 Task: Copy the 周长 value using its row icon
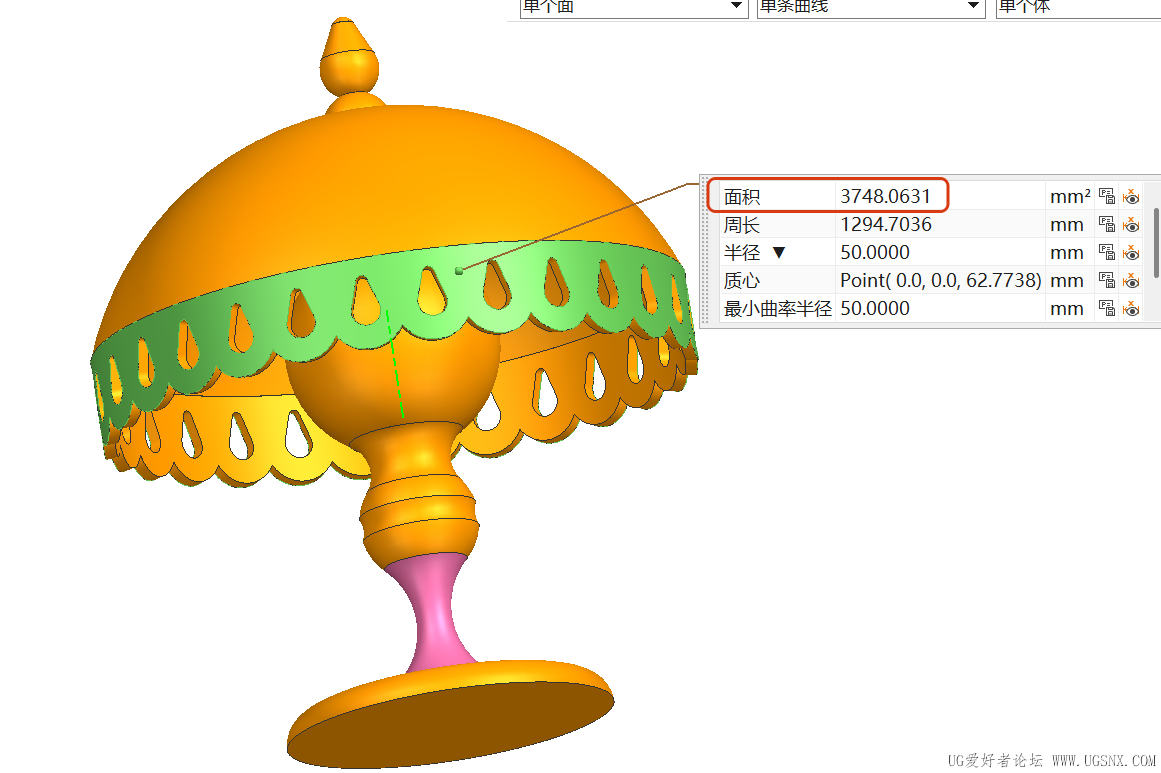click(x=1106, y=224)
